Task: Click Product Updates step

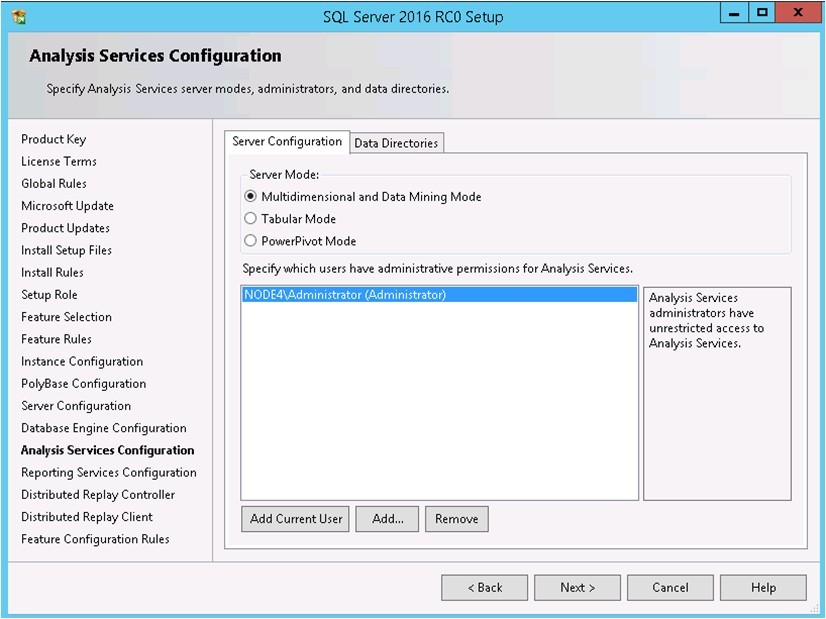Action: click(65, 228)
